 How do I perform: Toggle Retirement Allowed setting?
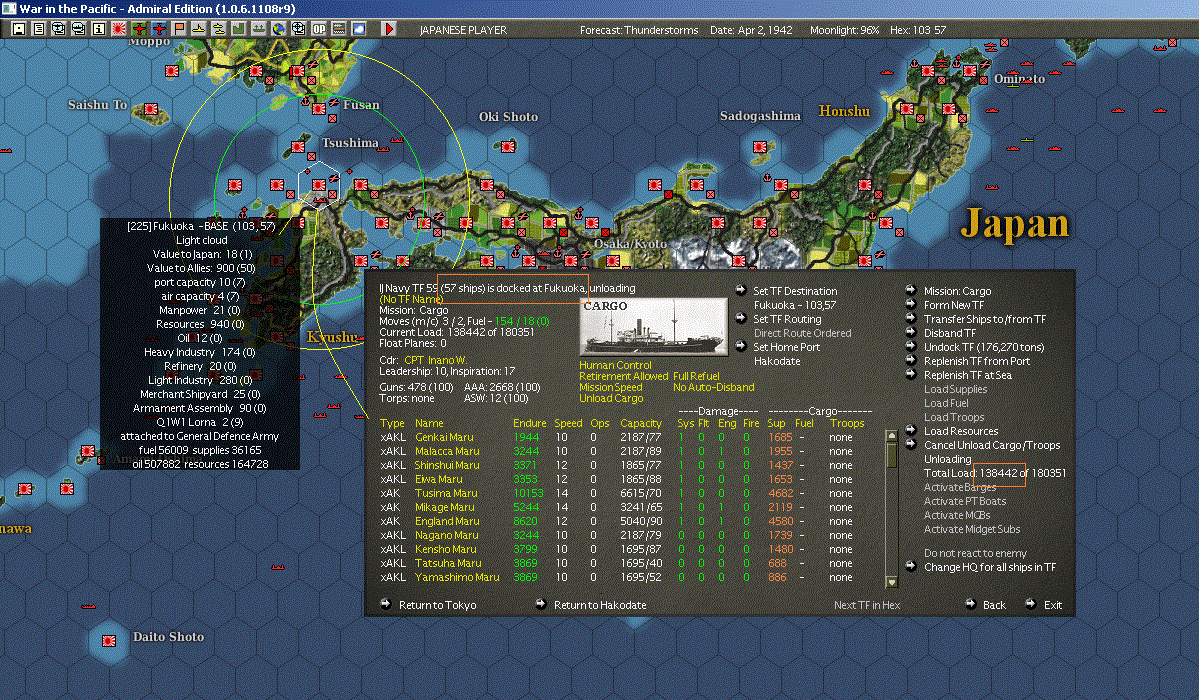pos(624,376)
